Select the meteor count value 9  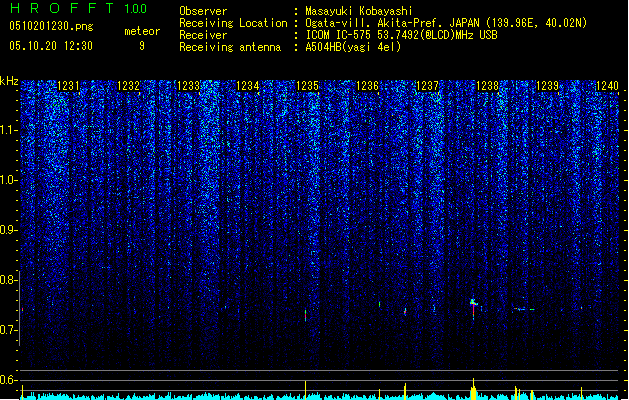142,46
